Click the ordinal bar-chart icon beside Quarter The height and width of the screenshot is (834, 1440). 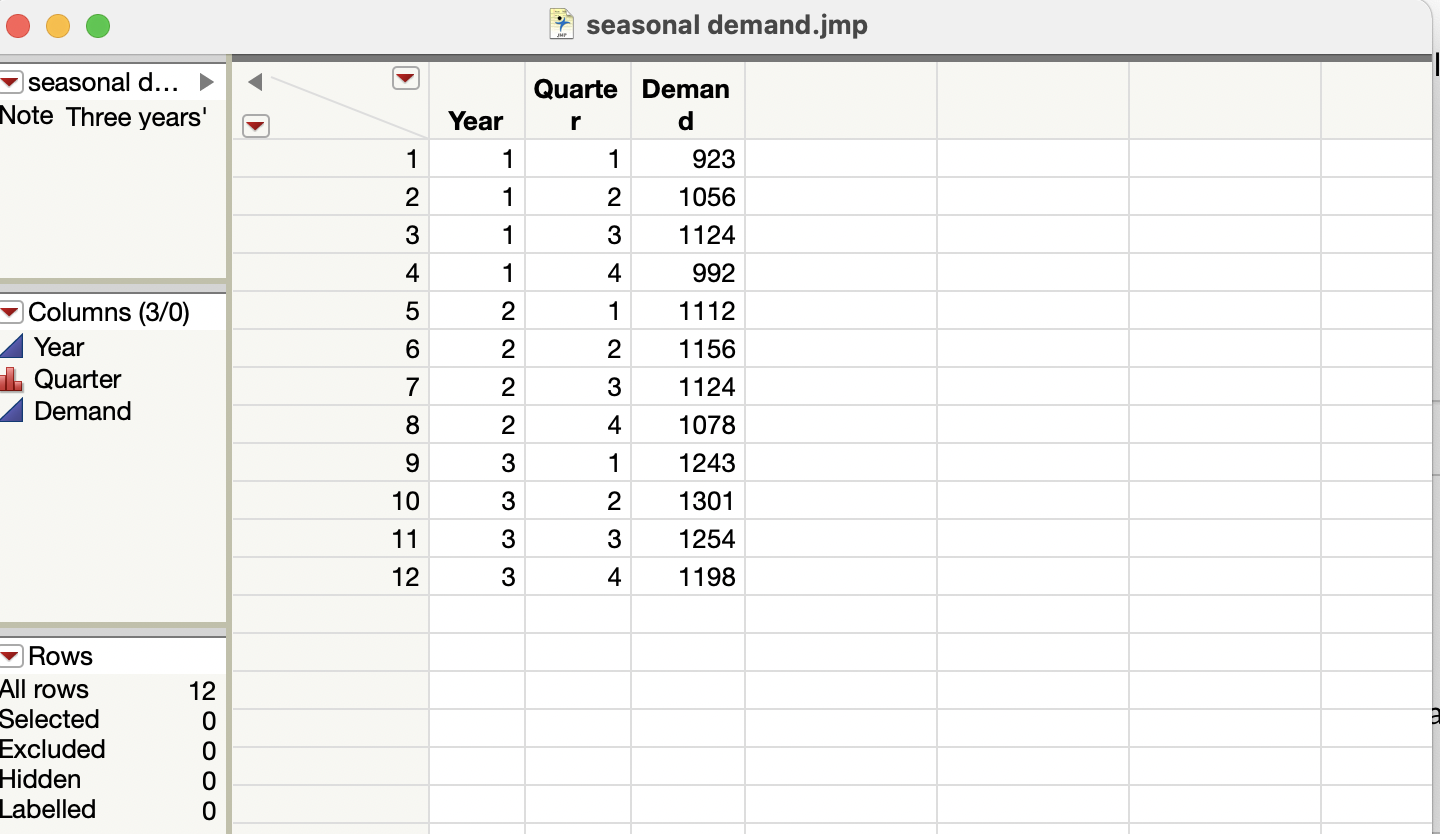click(13, 379)
